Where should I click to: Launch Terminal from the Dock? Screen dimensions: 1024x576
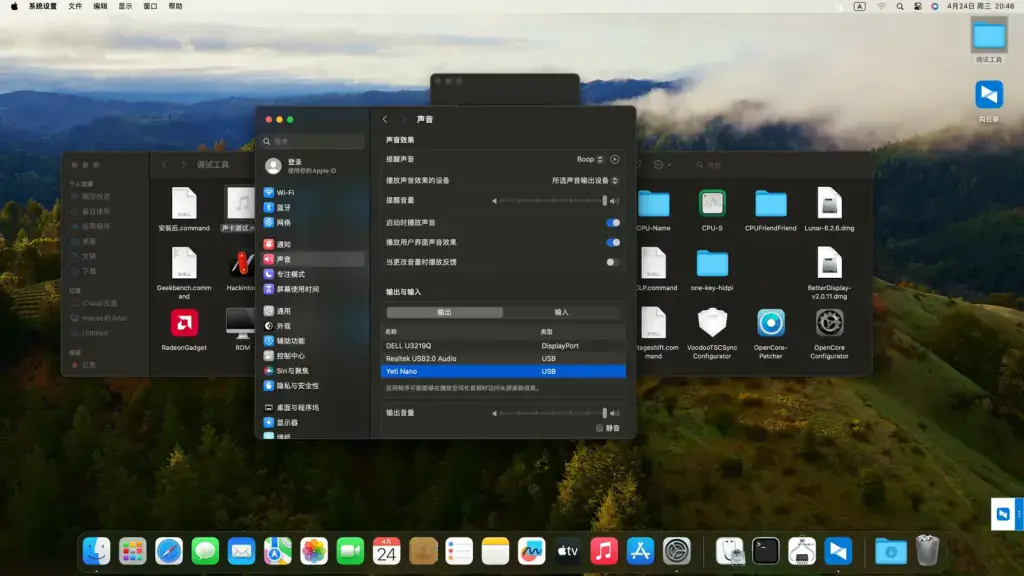(765, 551)
